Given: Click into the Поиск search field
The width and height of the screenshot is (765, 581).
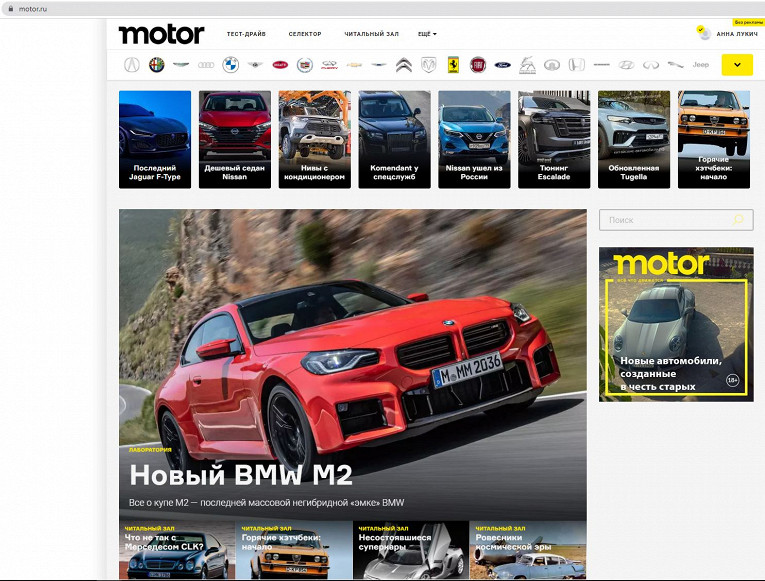Looking at the screenshot, I should 676,220.
